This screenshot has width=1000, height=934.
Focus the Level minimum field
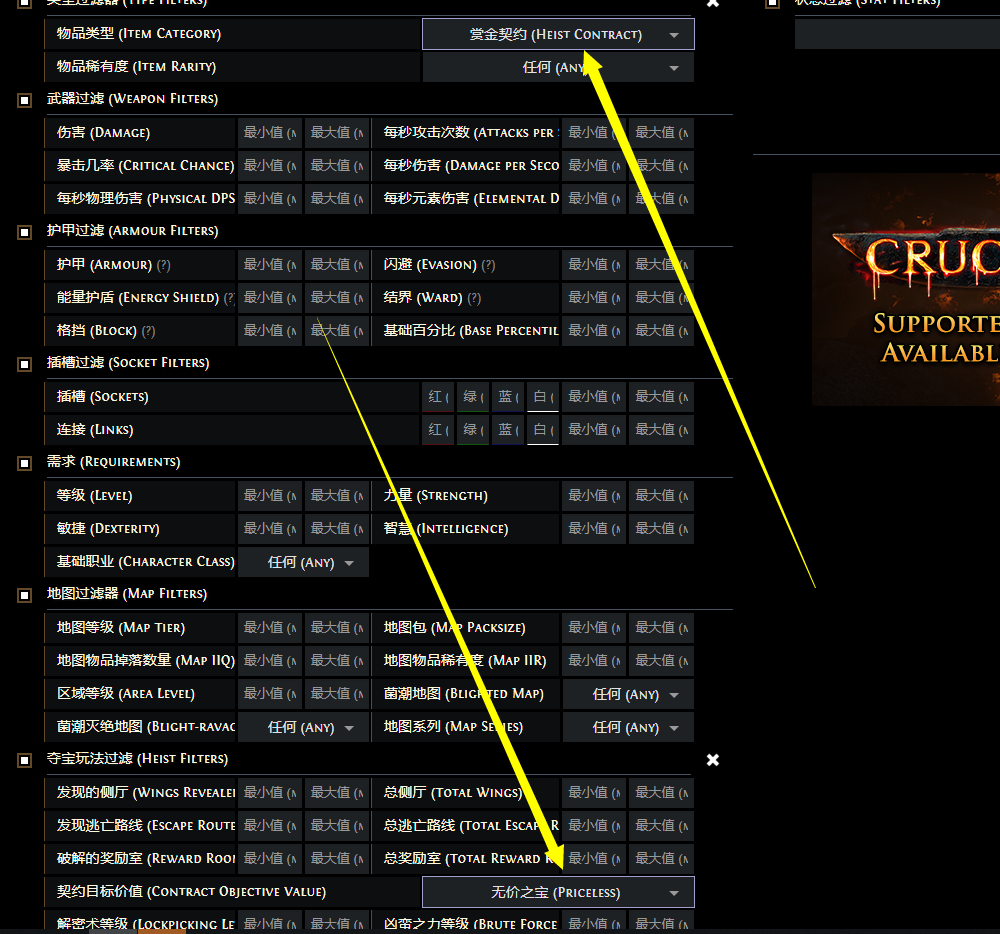[270, 495]
